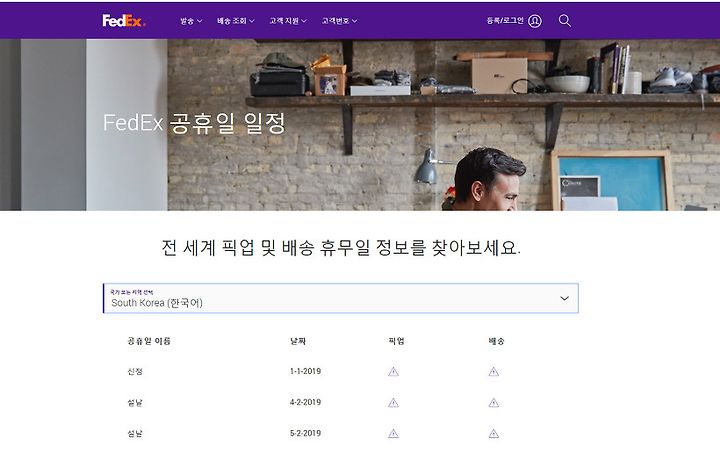
Task: Expand the 고객지원 navigation menu
Action: tap(288, 21)
